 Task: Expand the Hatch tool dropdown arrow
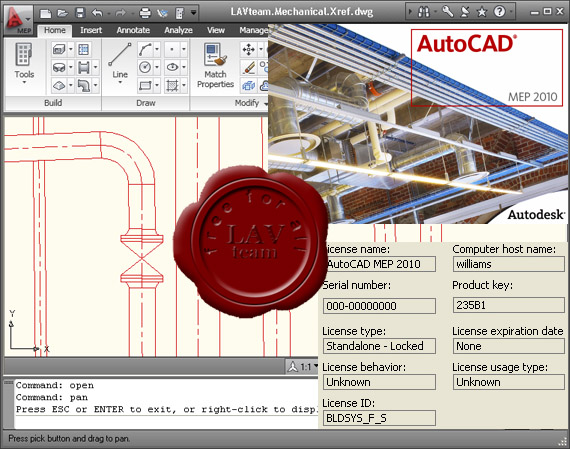(x=184, y=86)
